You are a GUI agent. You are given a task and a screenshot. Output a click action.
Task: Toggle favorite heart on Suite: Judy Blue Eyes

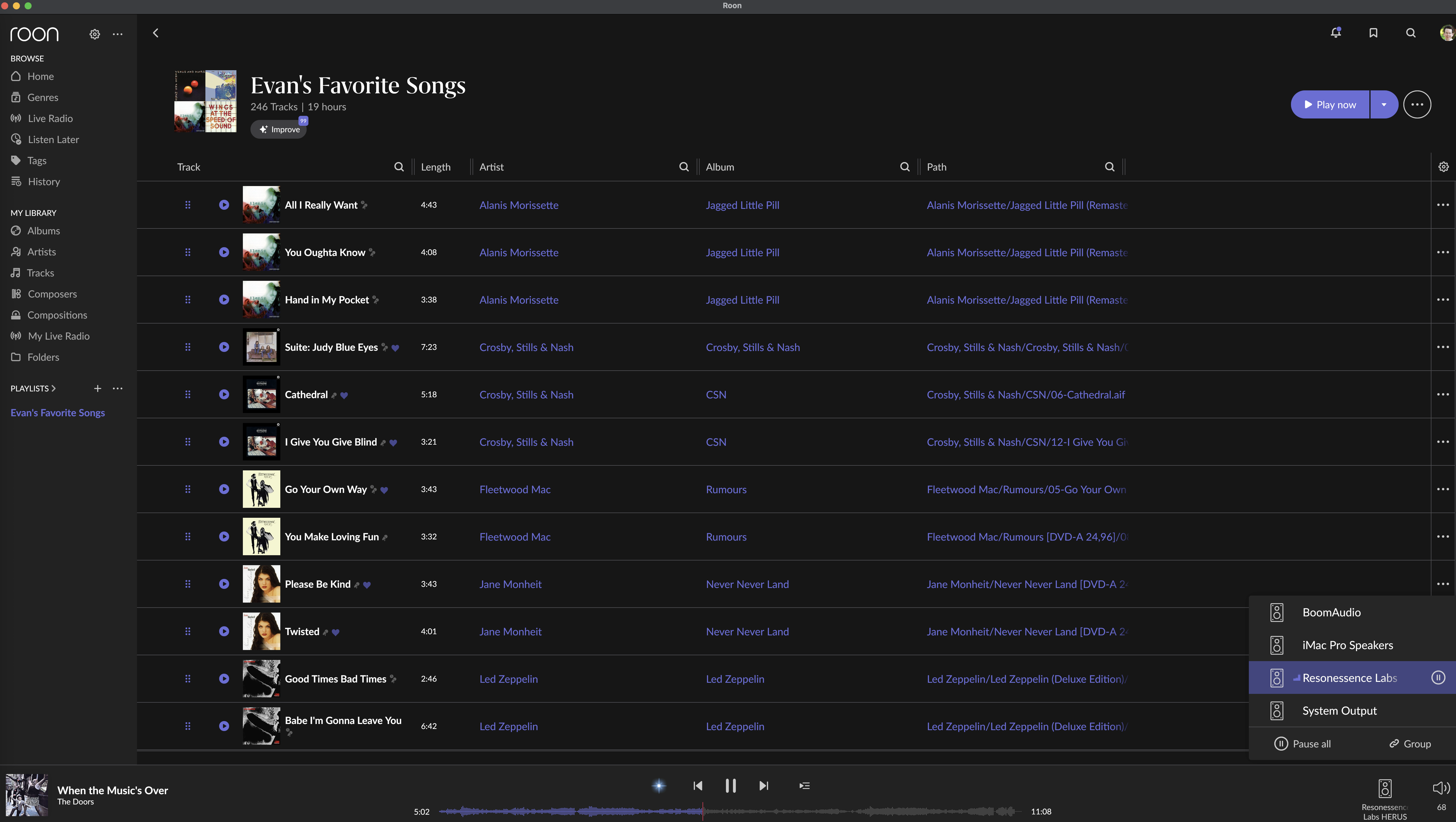pyautogui.click(x=396, y=348)
